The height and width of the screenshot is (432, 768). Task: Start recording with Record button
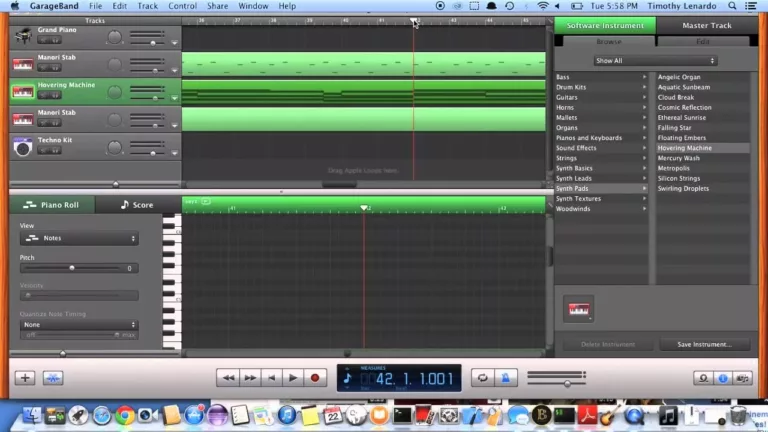pyautogui.click(x=315, y=378)
